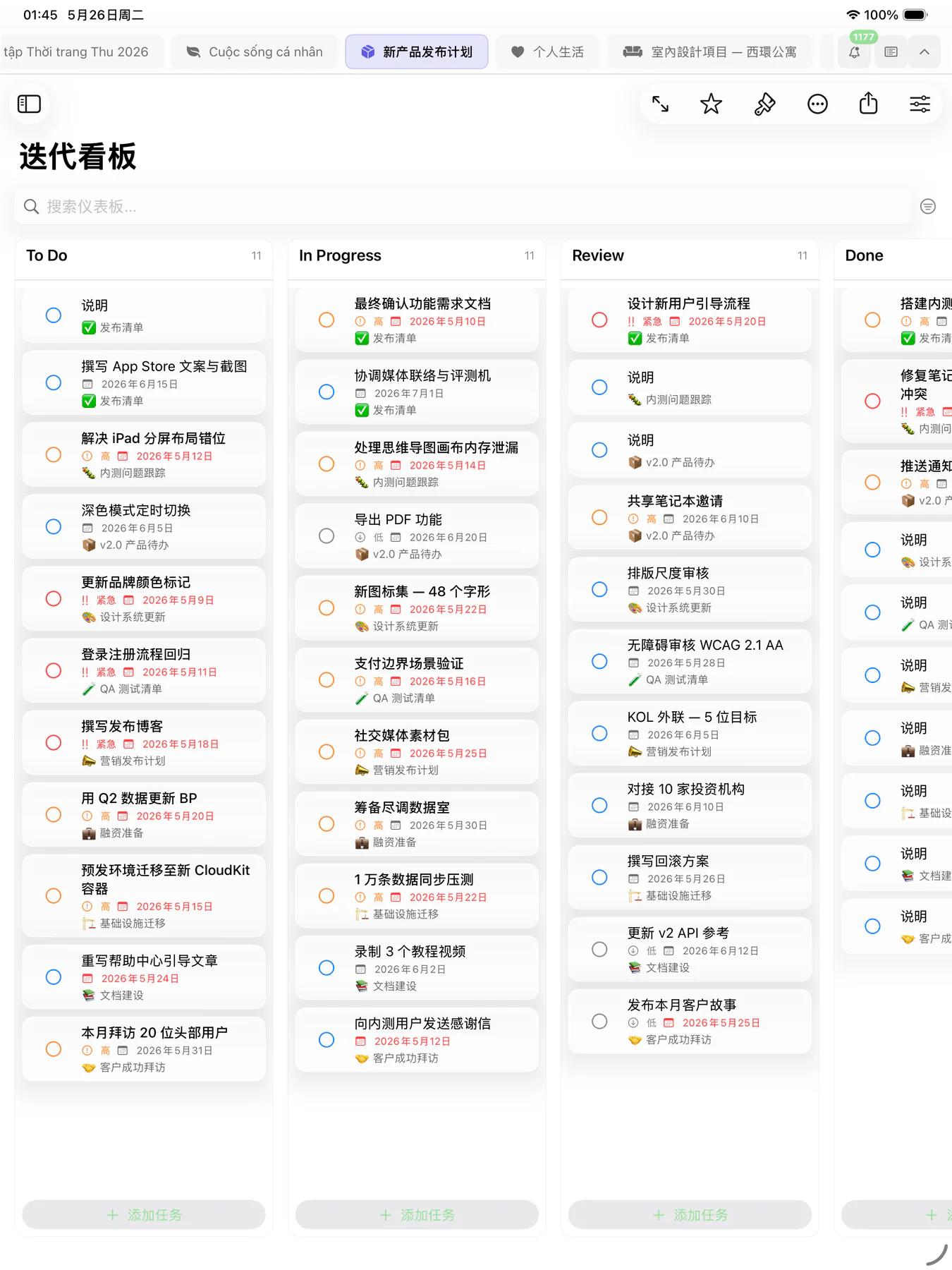Select the 新产品发布计划 tab
Viewport: 952px width, 1270px height.
point(417,52)
